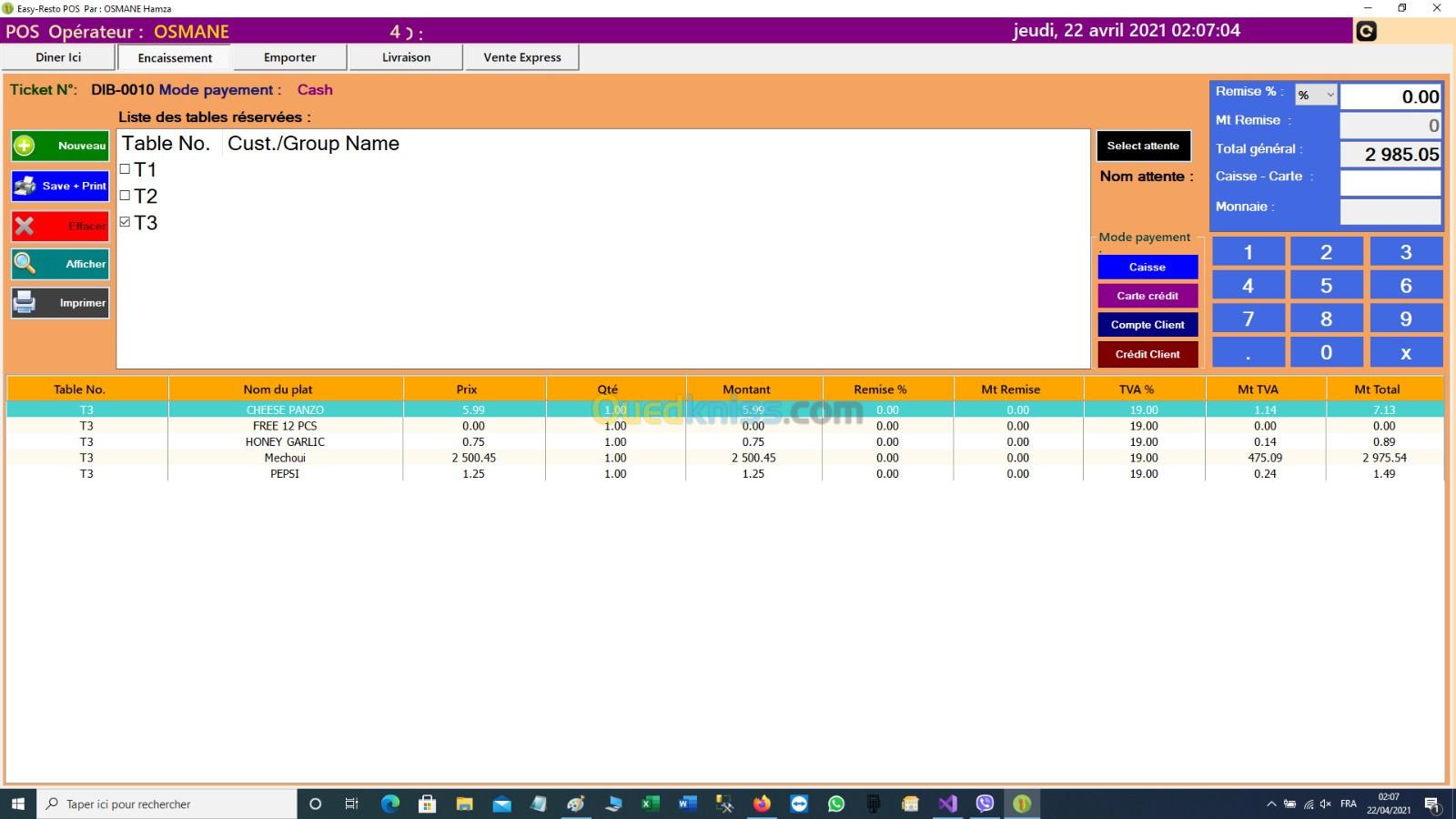The width and height of the screenshot is (1456, 819).
Task: Click the Afficher magnifier button
Action: pyautogui.click(x=60, y=264)
